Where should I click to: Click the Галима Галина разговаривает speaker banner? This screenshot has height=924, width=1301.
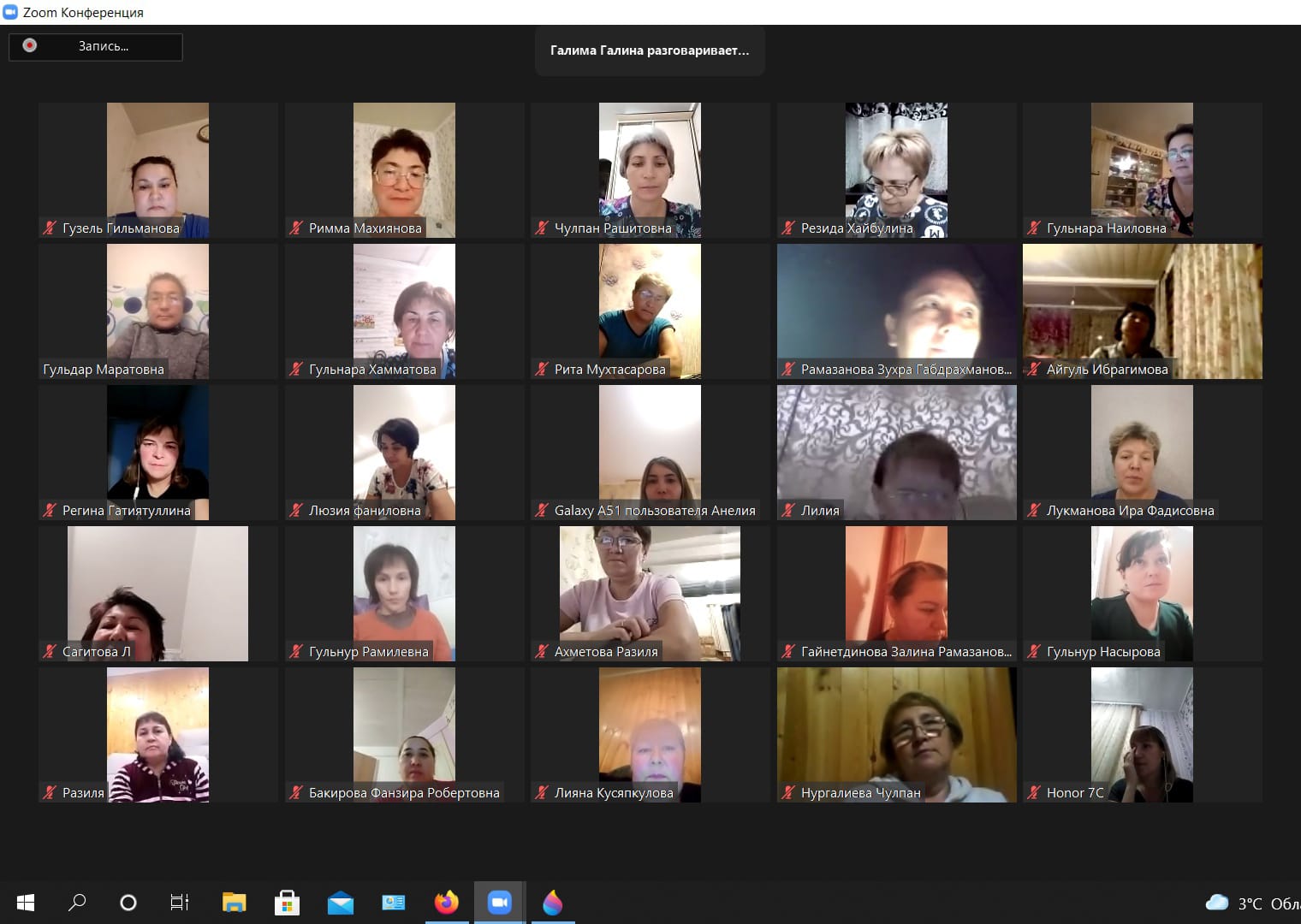point(649,50)
